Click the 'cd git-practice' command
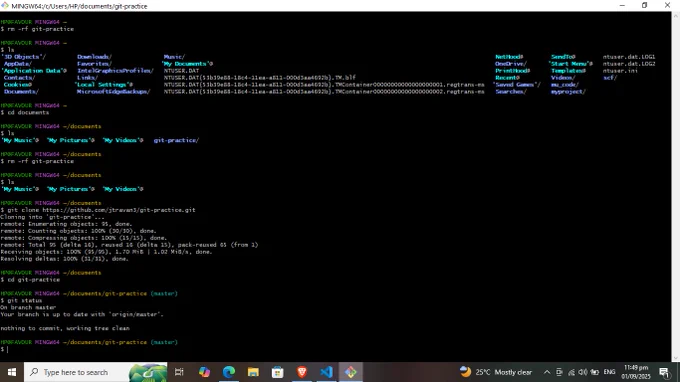 pos(34,280)
